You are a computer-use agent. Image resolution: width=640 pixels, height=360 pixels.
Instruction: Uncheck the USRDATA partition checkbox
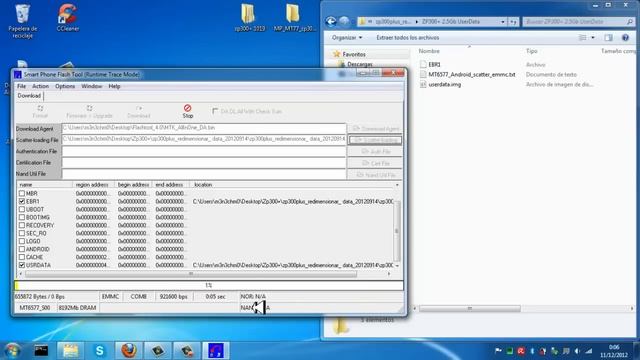point(22,265)
